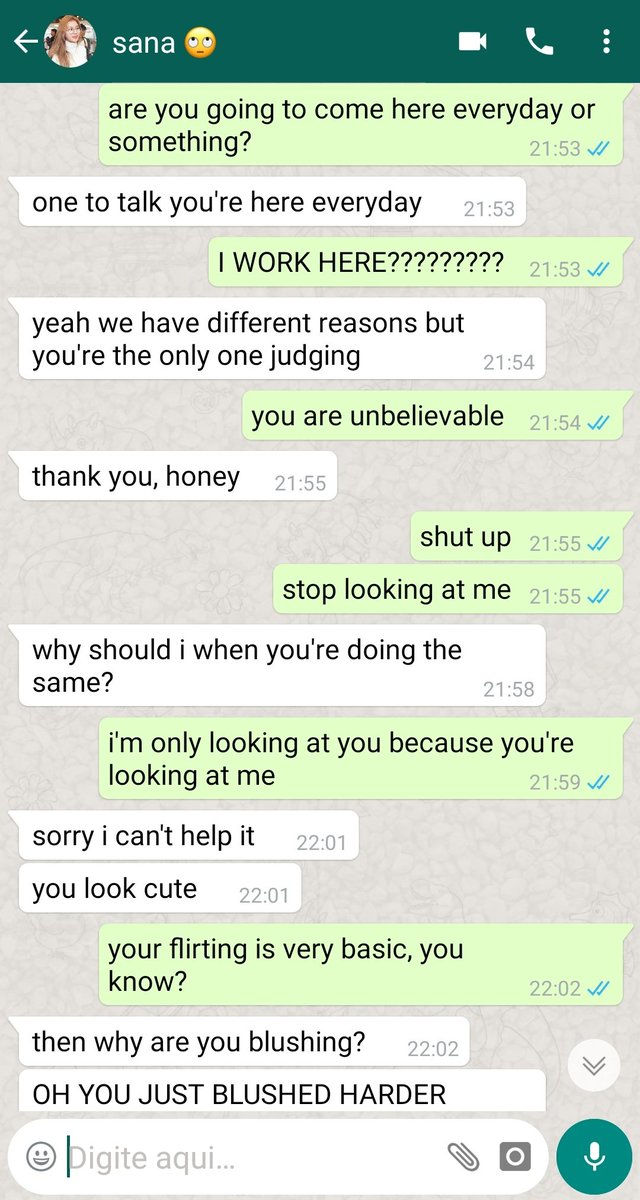Open the emoji picker

[x=41, y=1157]
